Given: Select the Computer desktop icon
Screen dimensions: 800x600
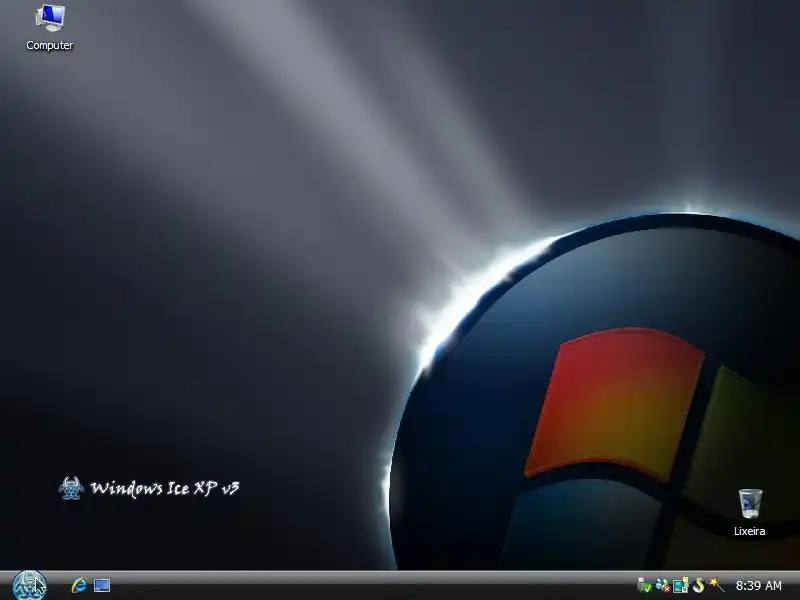Looking at the screenshot, I should pyautogui.click(x=49, y=27).
